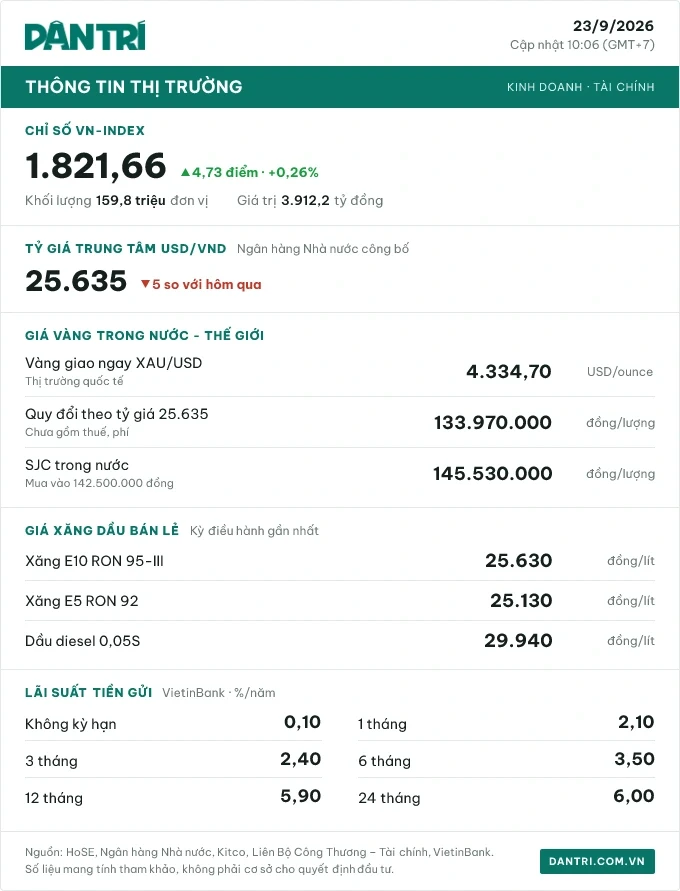This screenshot has width=680, height=891.
Task: Click the 'USD/ounce' unit
Action: [620, 372]
